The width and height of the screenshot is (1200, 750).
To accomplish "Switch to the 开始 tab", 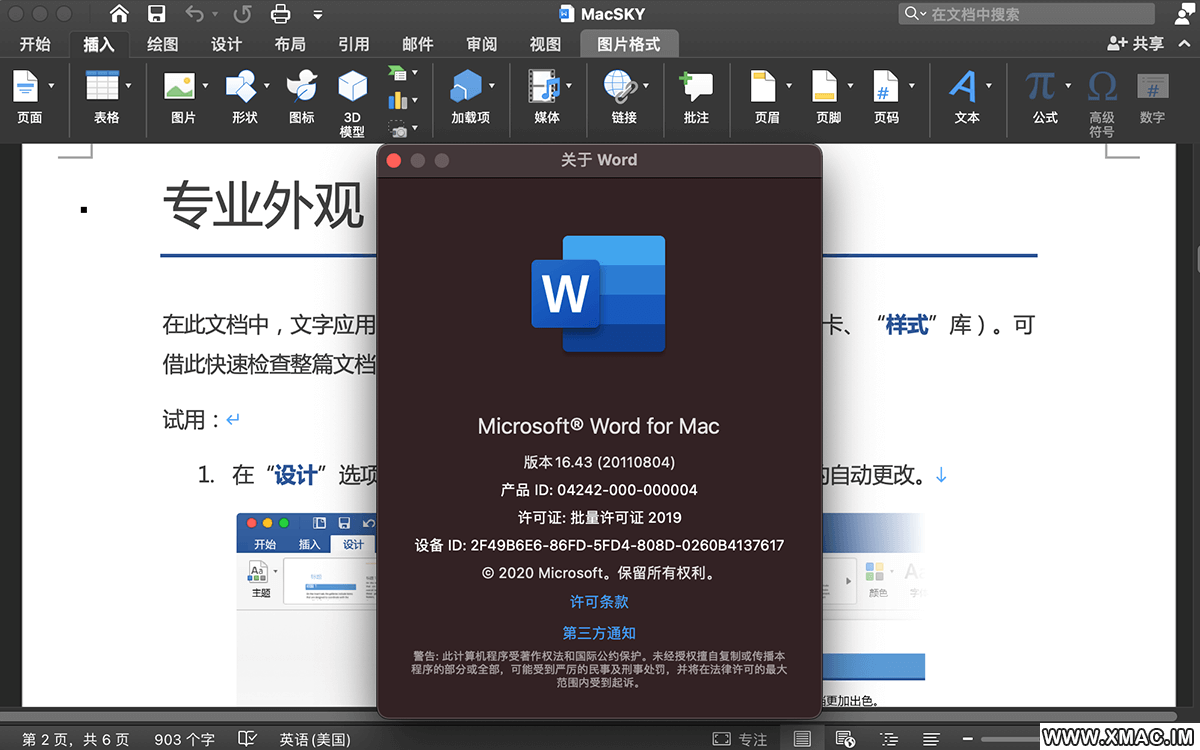I will point(35,44).
